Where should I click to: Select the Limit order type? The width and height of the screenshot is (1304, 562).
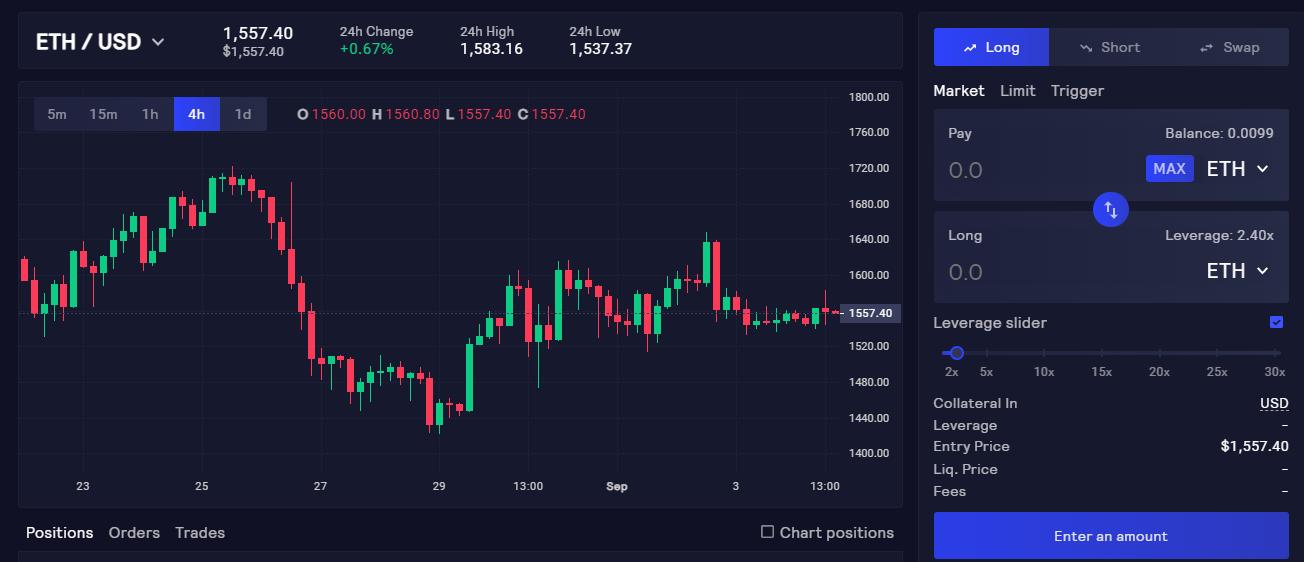[x=1017, y=91]
